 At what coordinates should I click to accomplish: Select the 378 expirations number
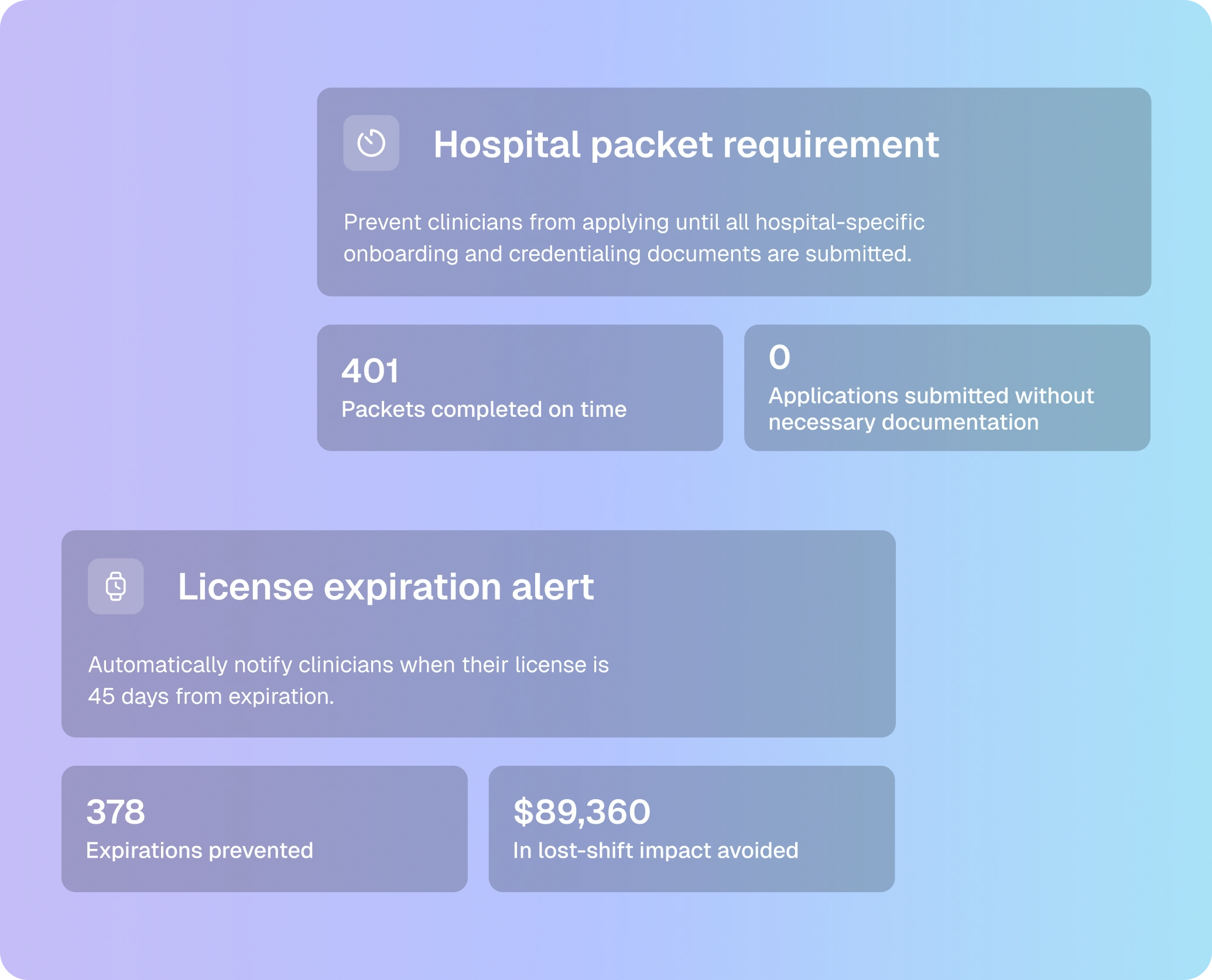tap(115, 811)
